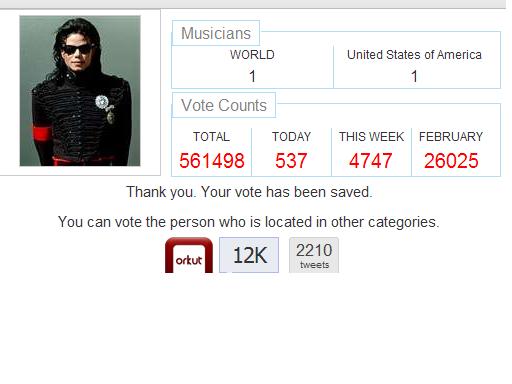
Task: Click the TOTAL vote label
Action: point(211,137)
